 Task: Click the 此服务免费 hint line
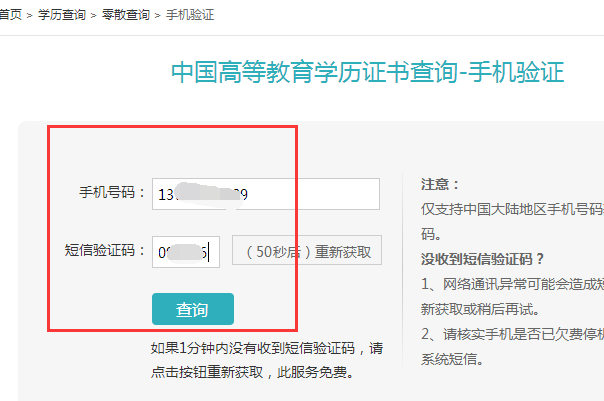252,372
